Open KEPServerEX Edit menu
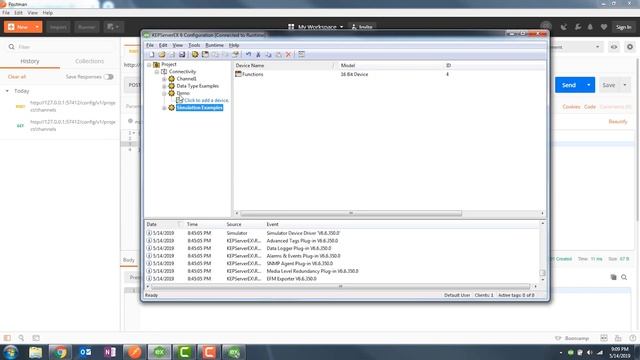640x360 pixels. tap(163, 45)
